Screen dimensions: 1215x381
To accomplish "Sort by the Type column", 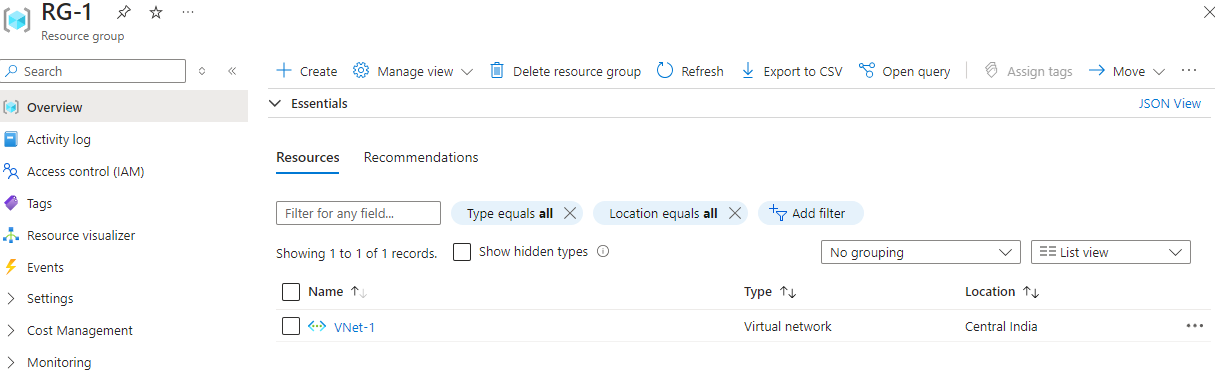I will click(x=770, y=292).
